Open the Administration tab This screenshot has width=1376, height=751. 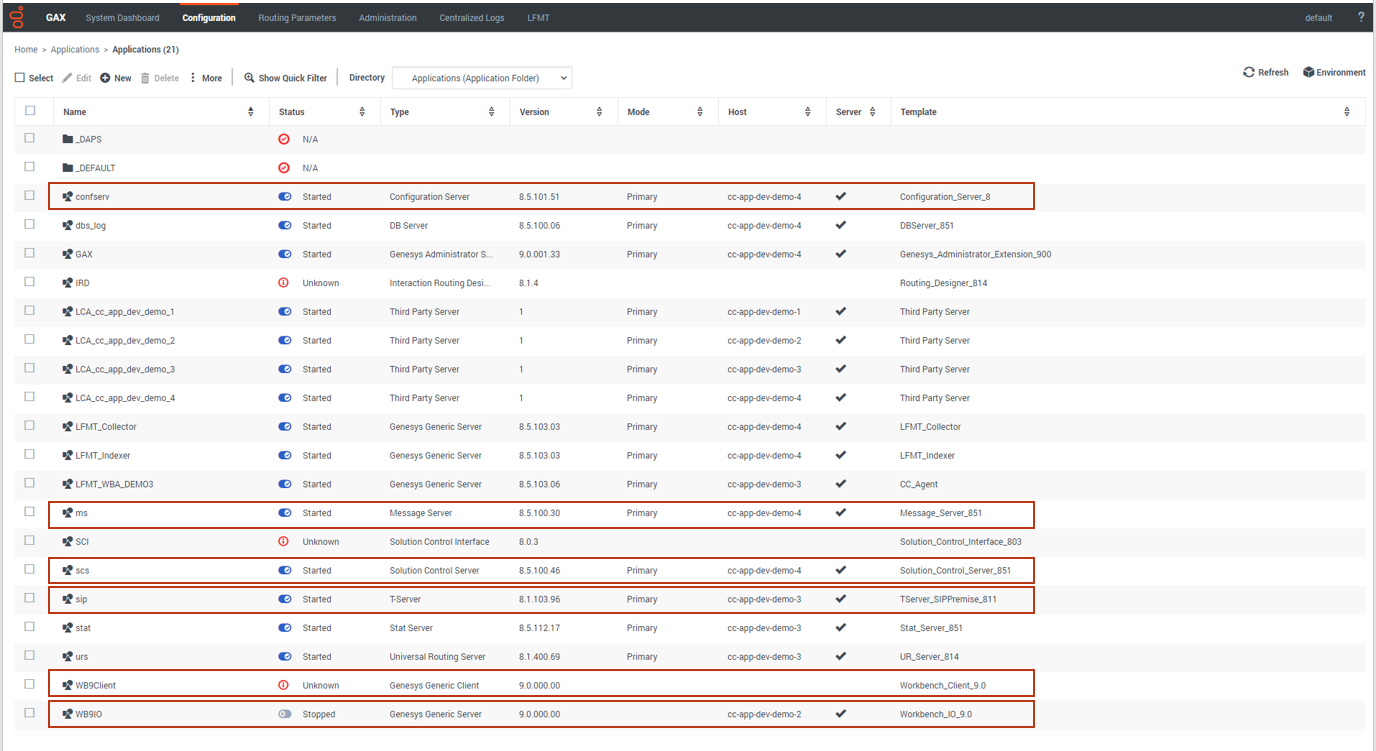coord(388,18)
